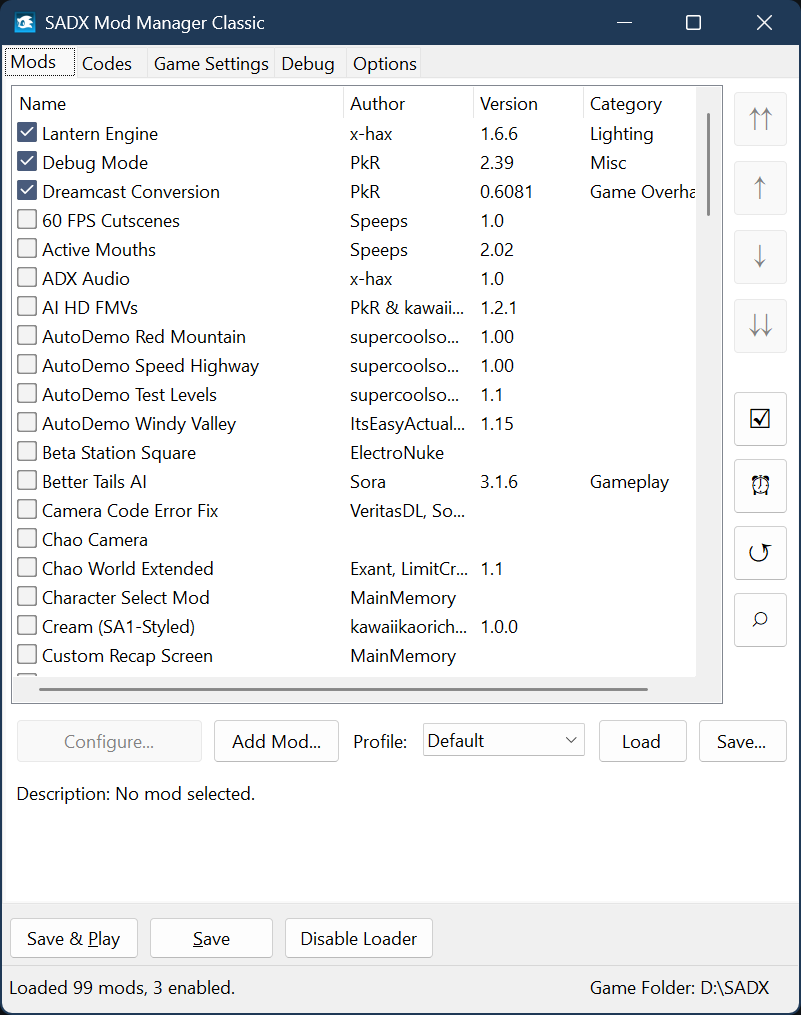Disable the Lantern Engine mod checkbox
Screen dimensions: 801x1015
point(27,133)
